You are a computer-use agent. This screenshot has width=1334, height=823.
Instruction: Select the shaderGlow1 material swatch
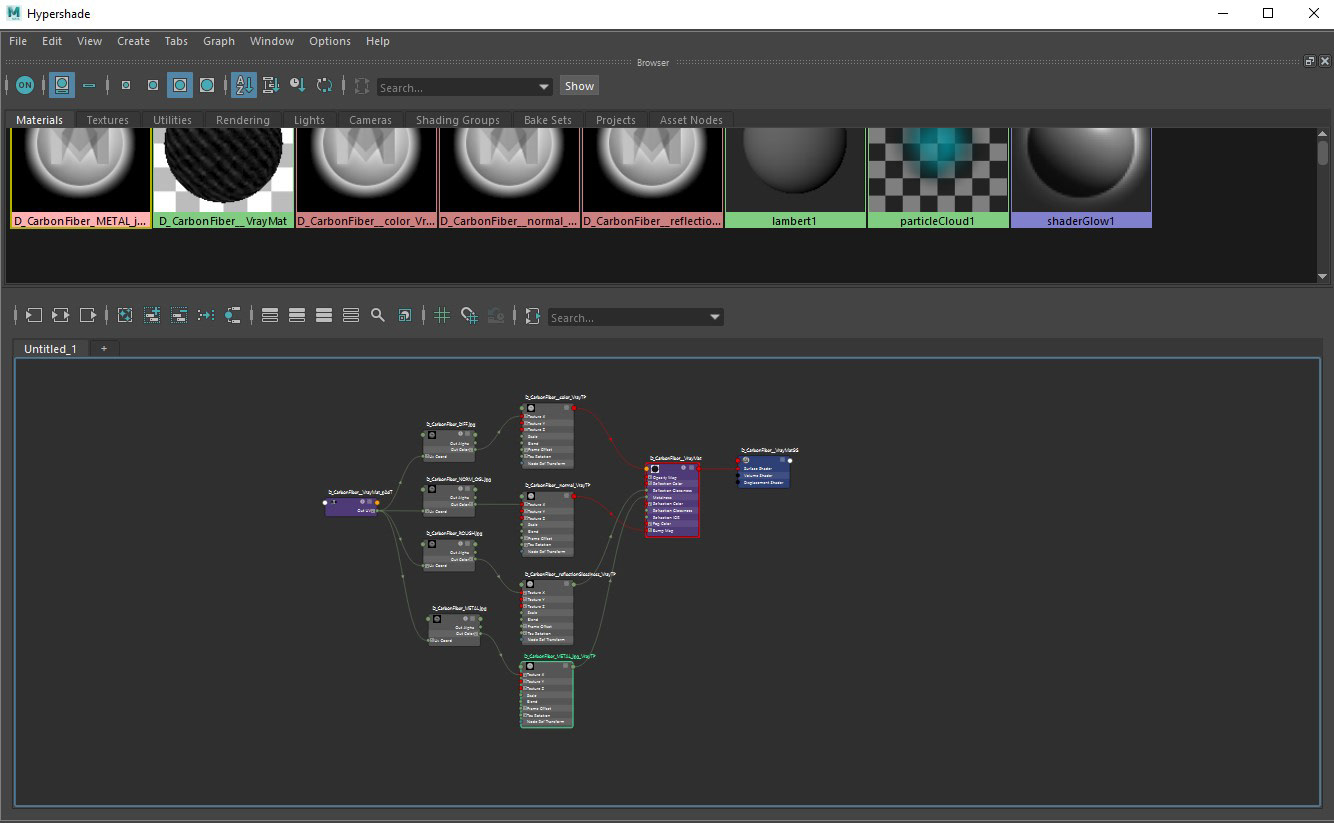pos(1081,178)
